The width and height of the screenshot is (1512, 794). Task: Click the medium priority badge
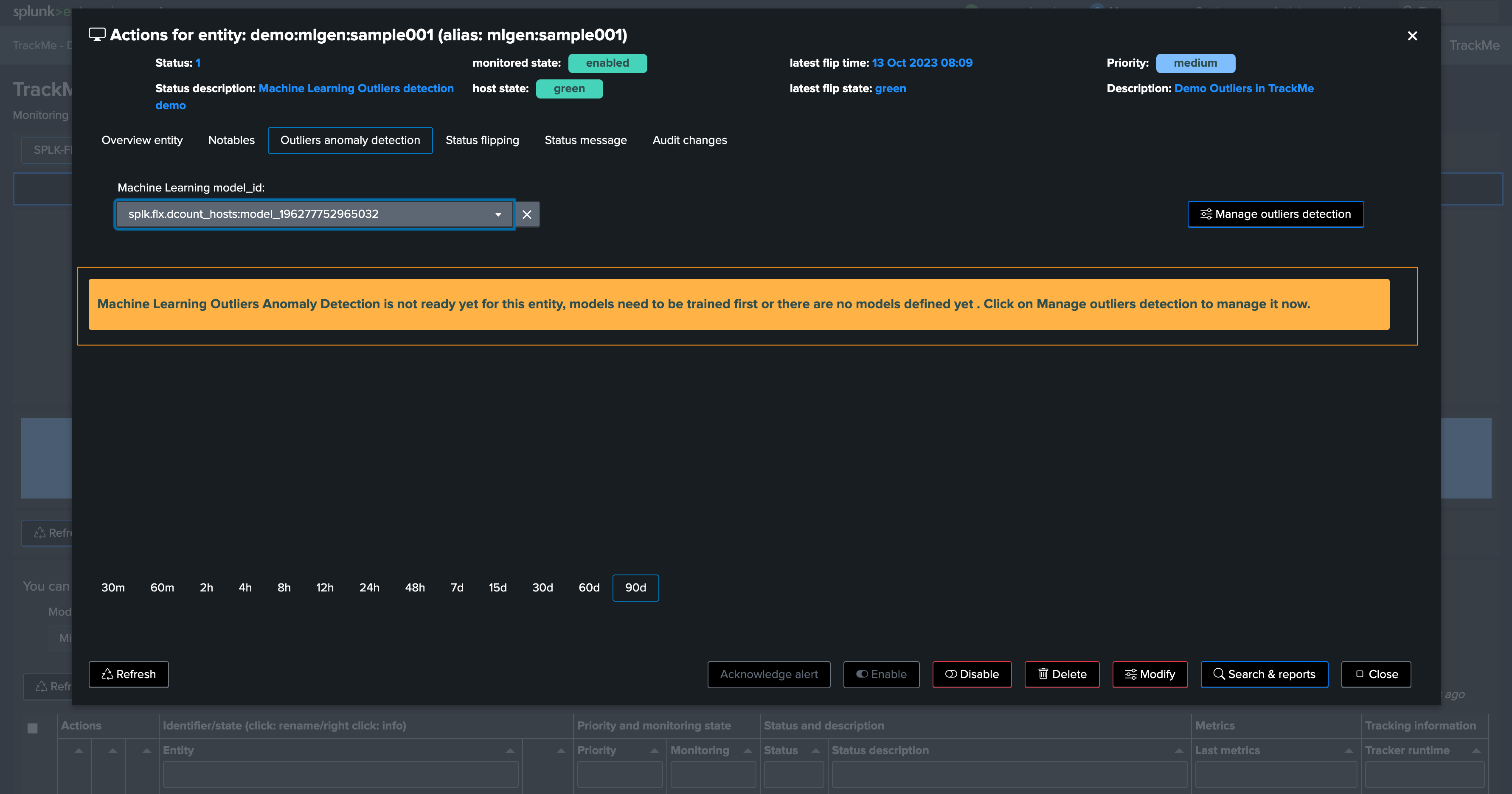[x=1196, y=63]
